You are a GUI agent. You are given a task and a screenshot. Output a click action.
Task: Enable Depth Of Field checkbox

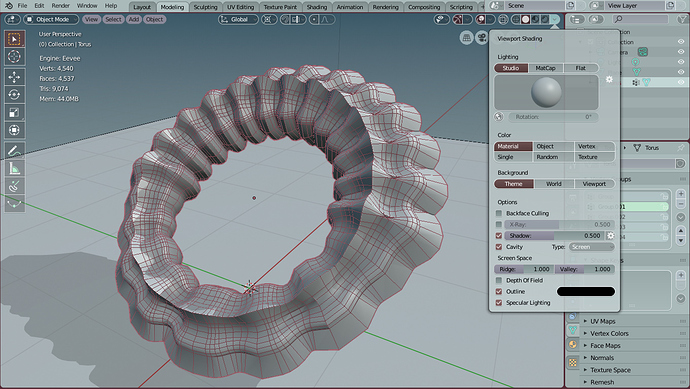click(499, 280)
